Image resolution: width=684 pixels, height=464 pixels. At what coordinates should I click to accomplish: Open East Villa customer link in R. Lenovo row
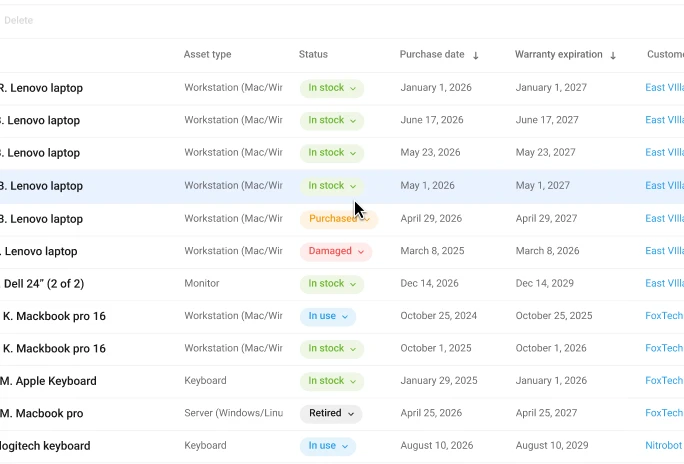664,88
